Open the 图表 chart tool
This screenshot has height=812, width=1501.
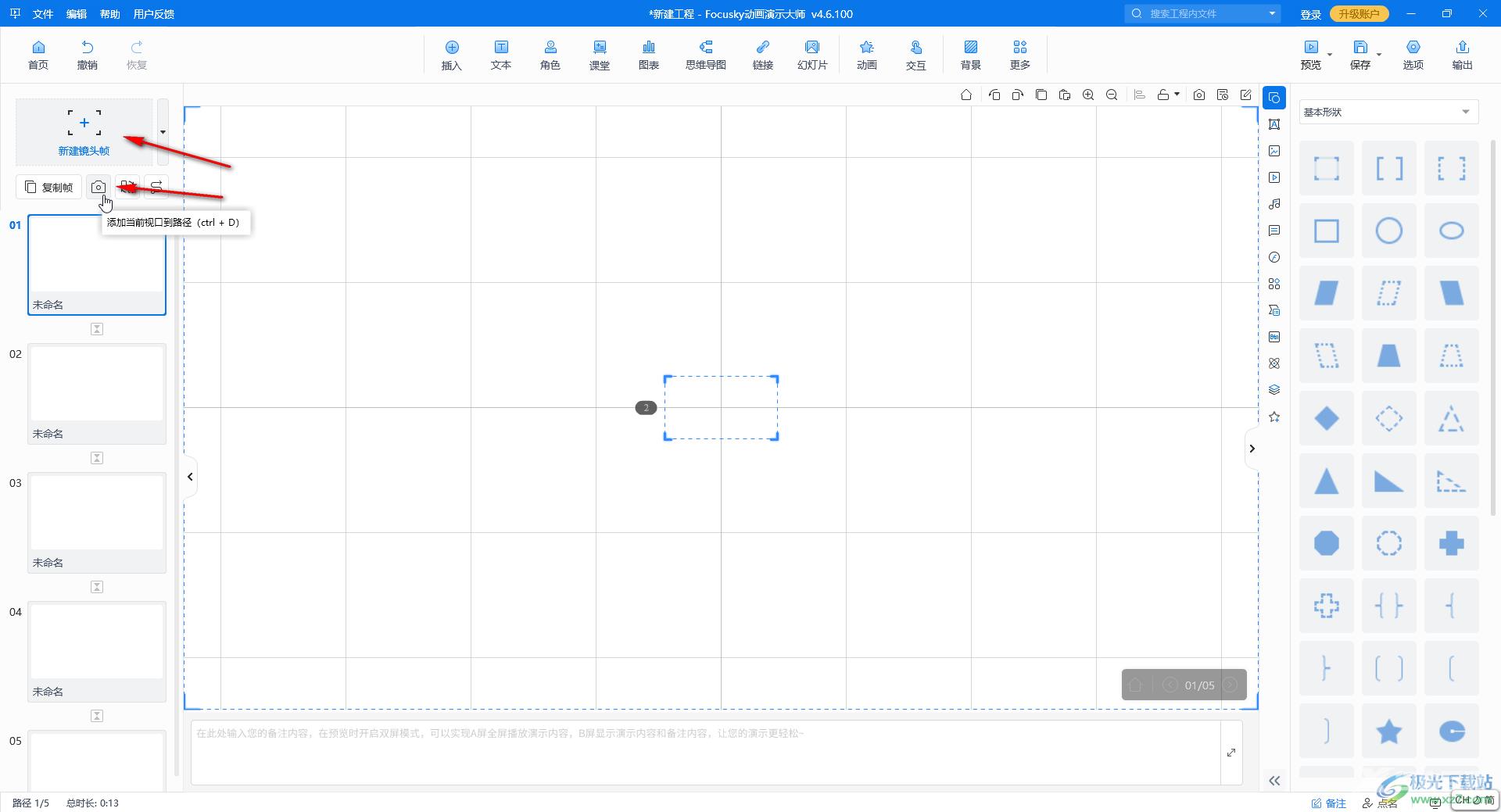pos(649,55)
